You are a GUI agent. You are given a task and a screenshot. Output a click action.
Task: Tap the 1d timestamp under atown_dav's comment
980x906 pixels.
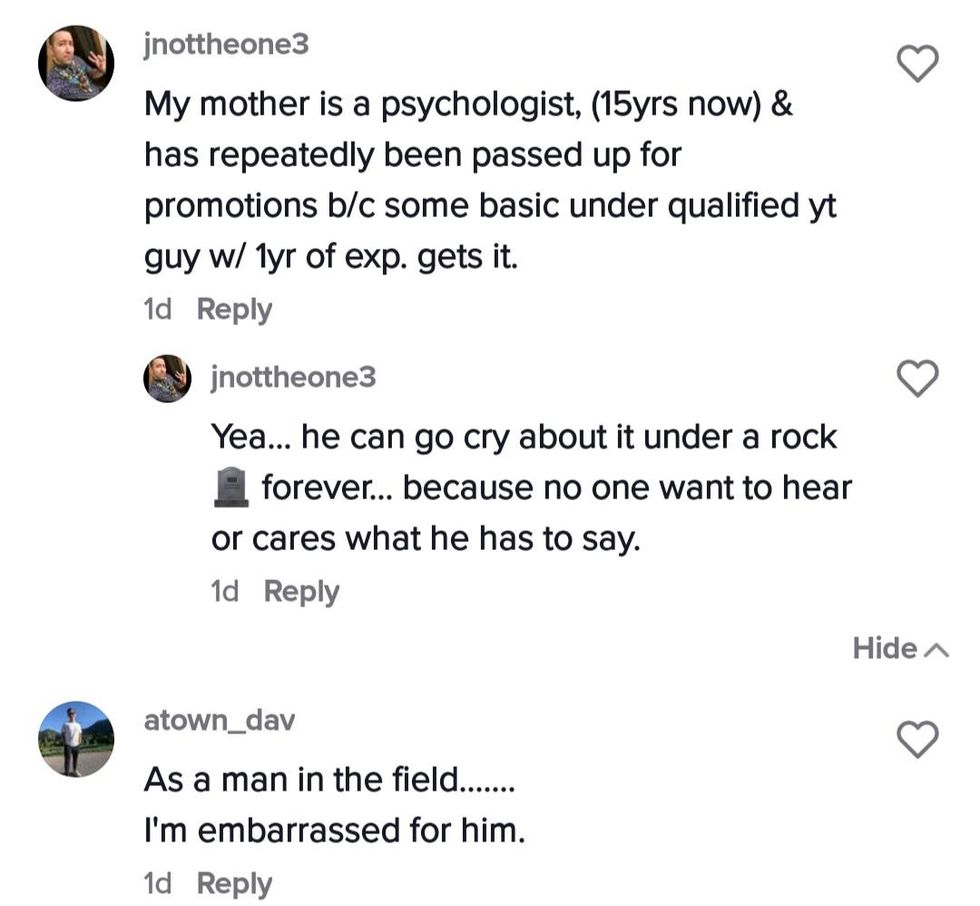pyautogui.click(x=158, y=884)
